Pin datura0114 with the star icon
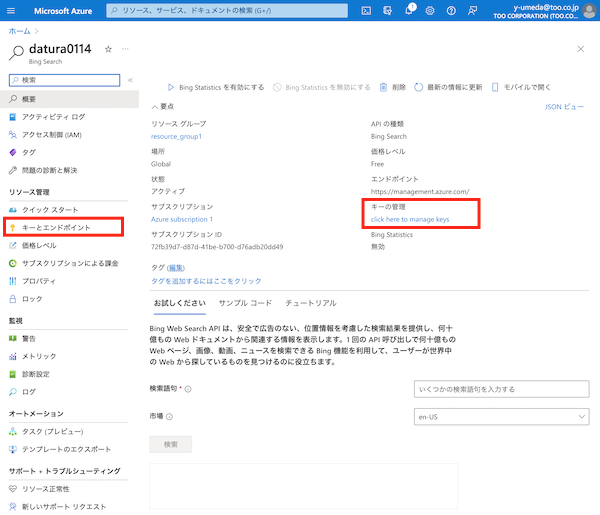 click(108, 49)
